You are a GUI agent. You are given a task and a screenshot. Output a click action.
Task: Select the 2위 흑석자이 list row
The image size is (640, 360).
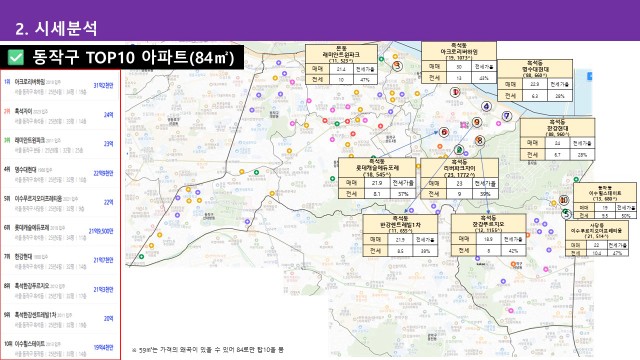tap(60, 116)
